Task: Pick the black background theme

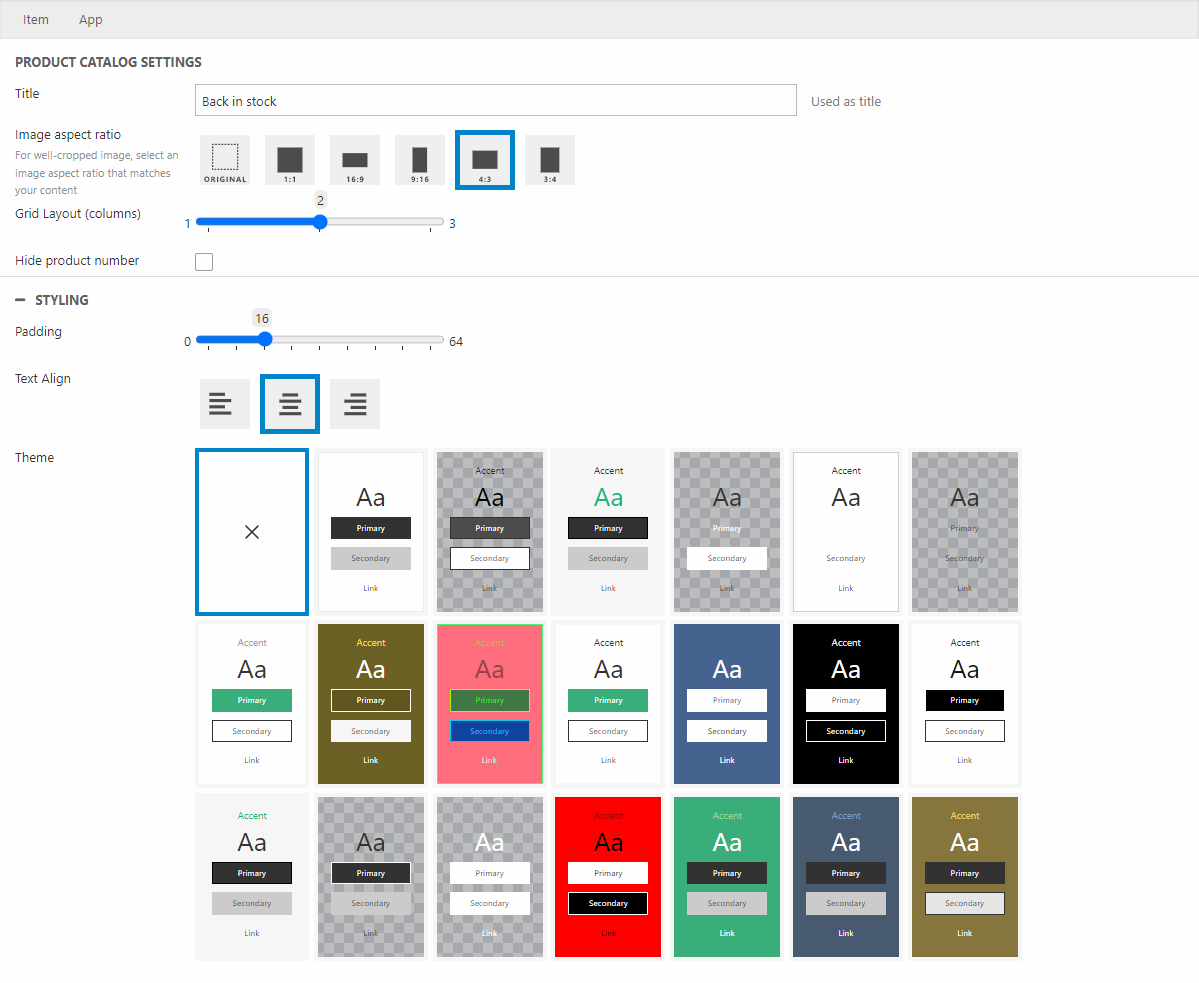Action: (846, 704)
